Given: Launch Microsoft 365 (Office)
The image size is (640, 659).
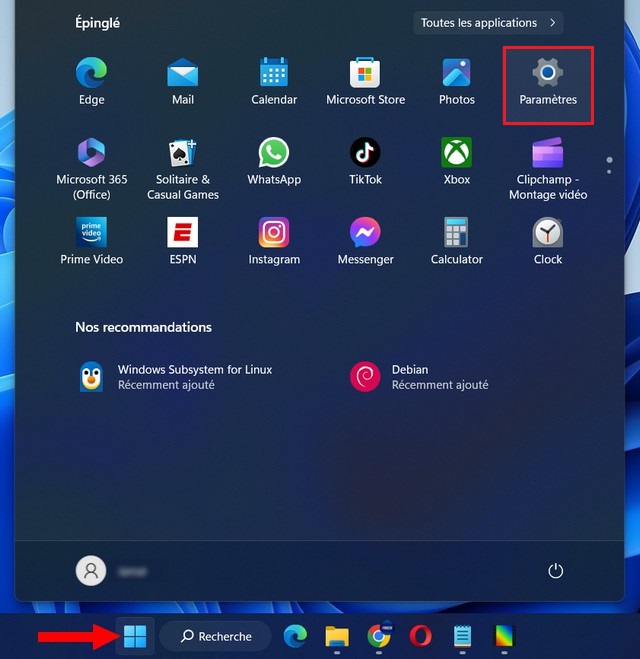Looking at the screenshot, I should click(91, 169).
